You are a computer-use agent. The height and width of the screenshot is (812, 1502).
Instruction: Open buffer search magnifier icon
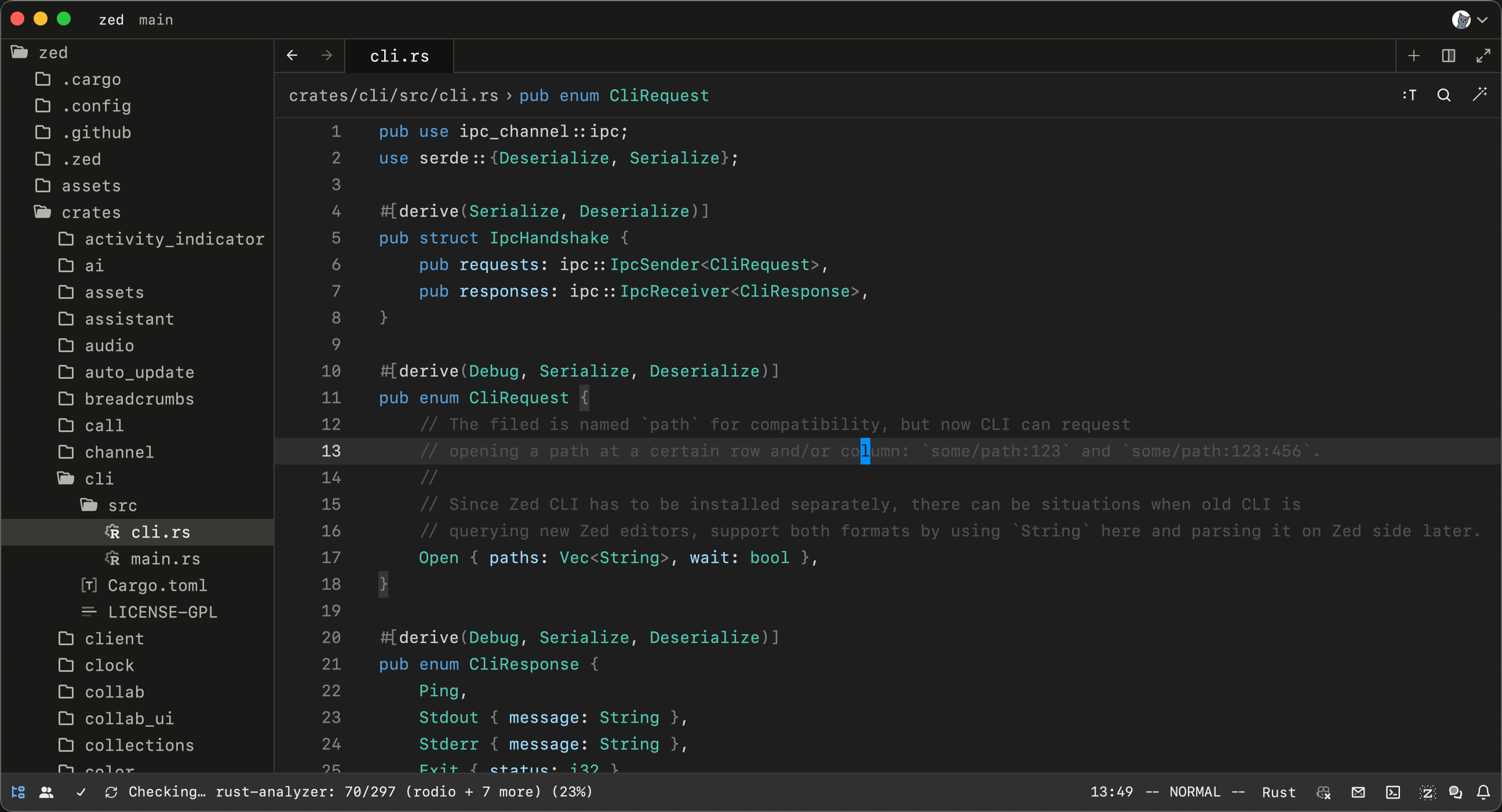(x=1443, y=95)
